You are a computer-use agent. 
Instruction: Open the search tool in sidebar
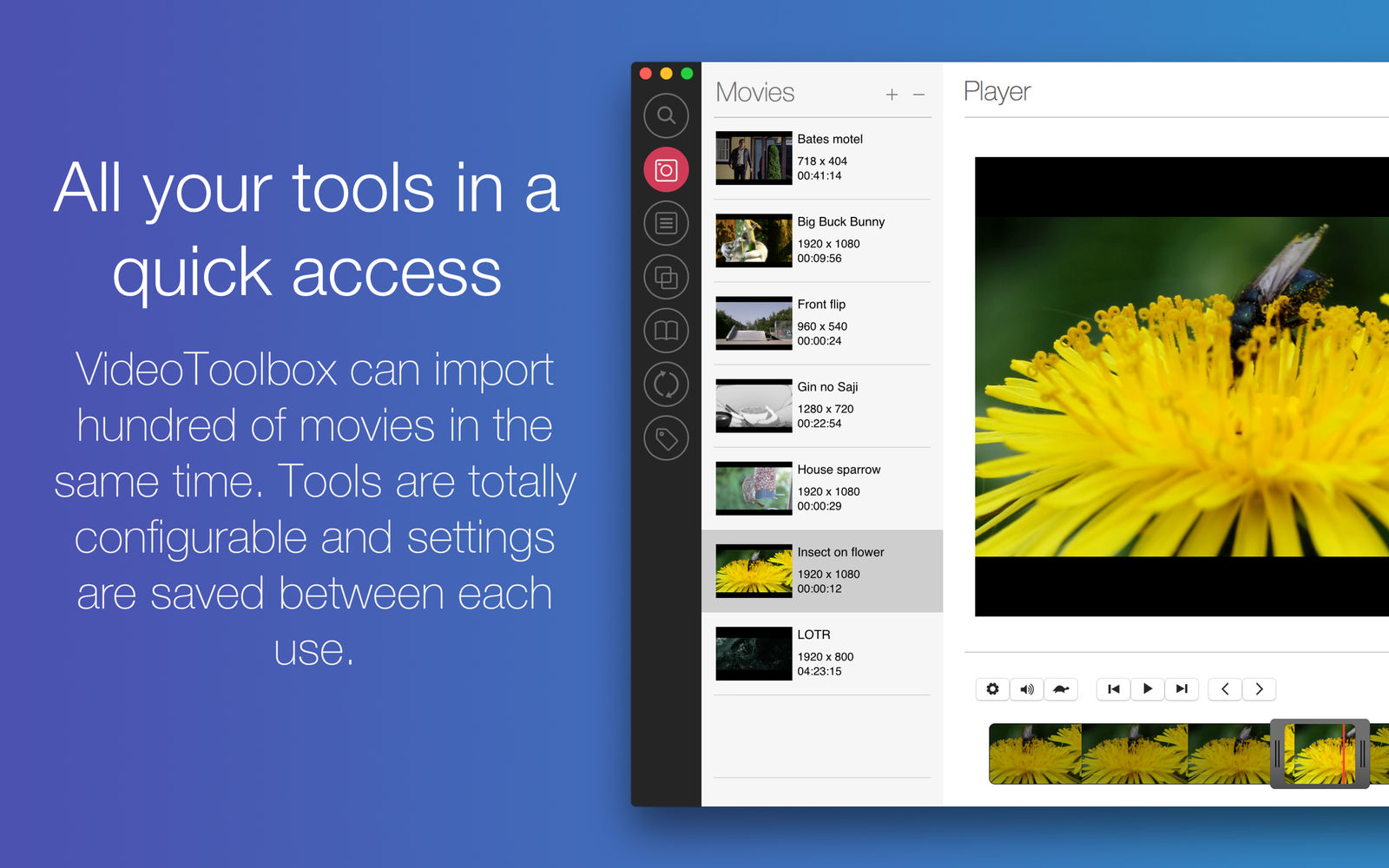click(666, 115)
